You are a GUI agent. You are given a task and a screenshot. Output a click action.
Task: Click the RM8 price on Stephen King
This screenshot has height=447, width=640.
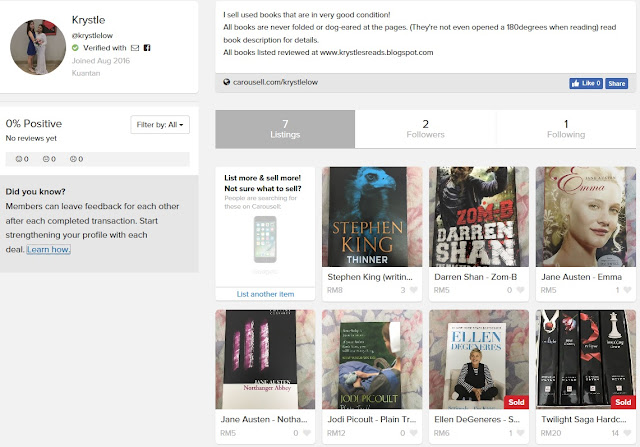point(335,290)
